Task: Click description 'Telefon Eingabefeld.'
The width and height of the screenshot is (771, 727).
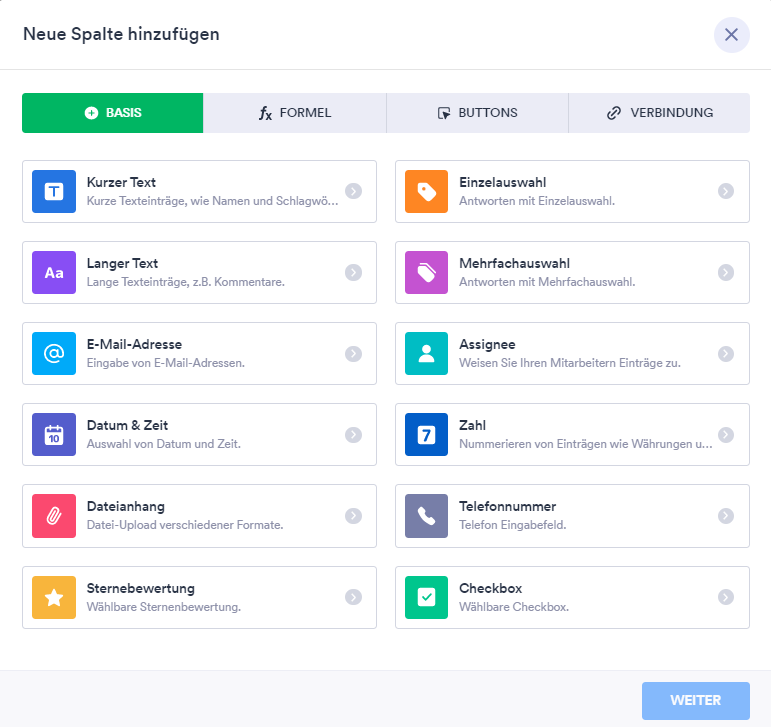Action: click(513, 525)
